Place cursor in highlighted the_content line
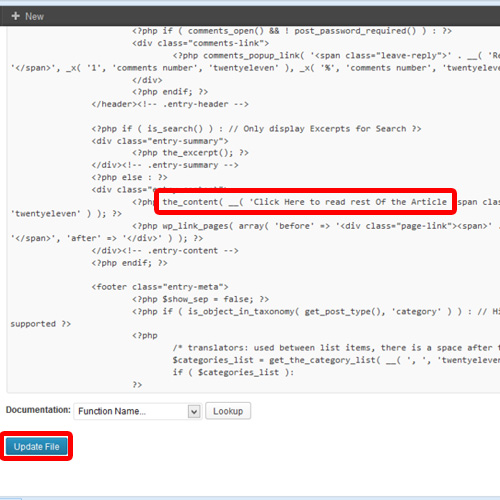This screenshot has height=500, width=500. coord(305,202)
